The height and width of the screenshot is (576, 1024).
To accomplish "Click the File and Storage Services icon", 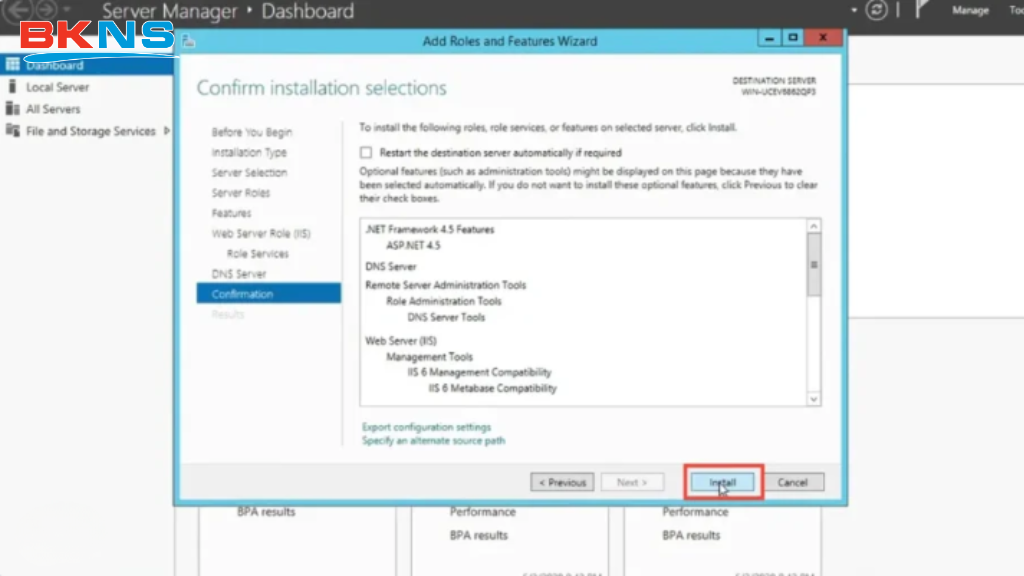I will click(13, 131).
